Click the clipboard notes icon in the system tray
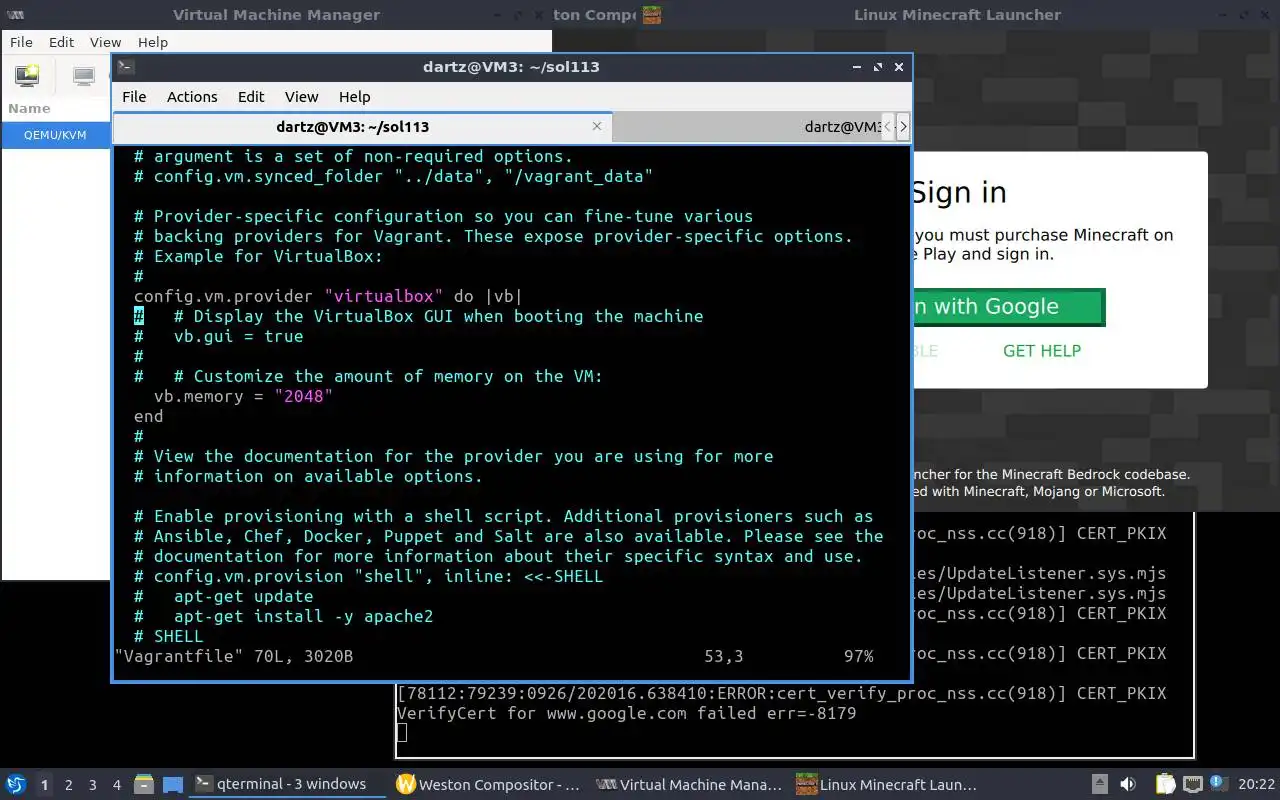Image resolution: width=1280 pixels, height=800 pixels. [1165, 785]
